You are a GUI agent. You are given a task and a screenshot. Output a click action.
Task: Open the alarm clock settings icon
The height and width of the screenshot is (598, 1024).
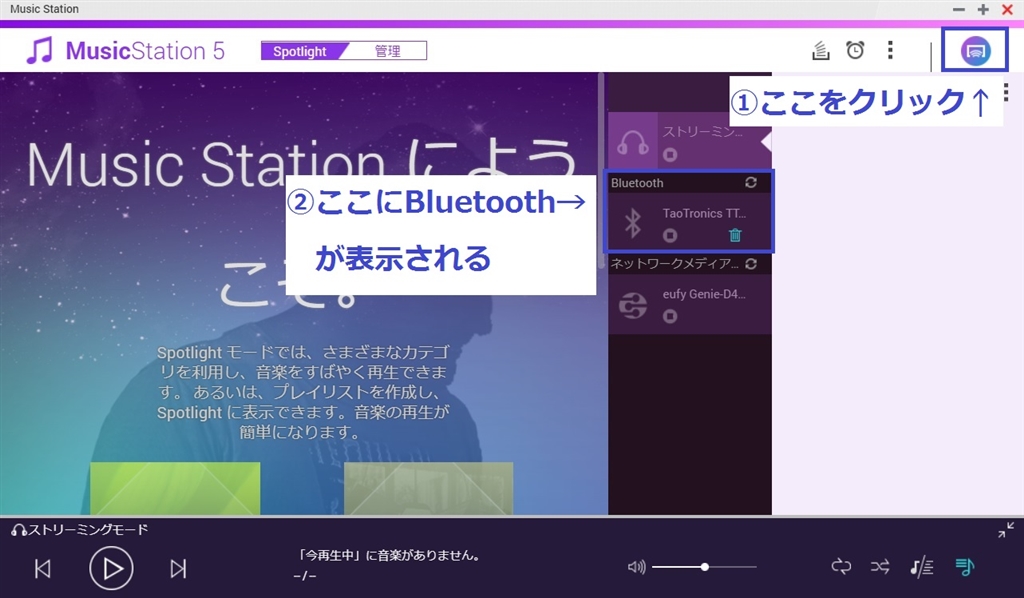click(x=855, y=50)
